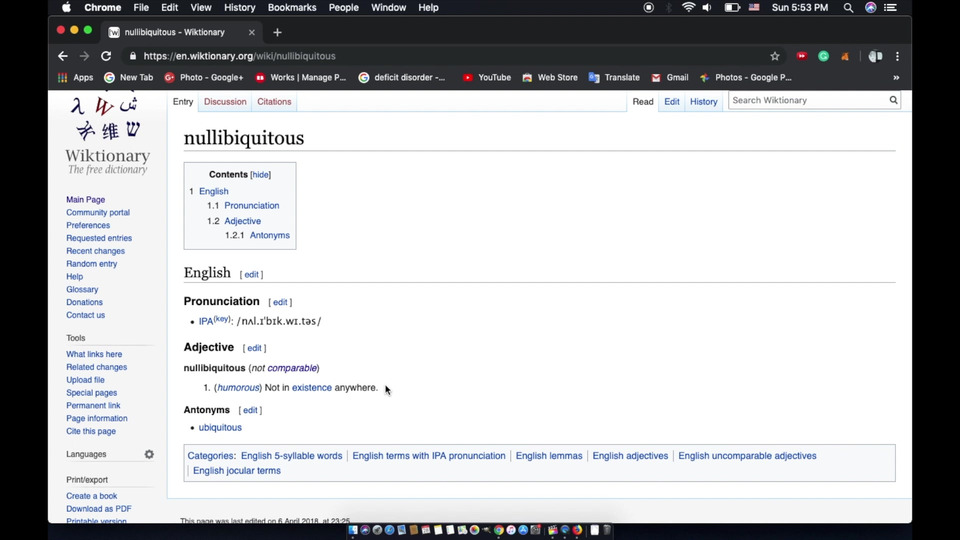Open a new tab with the plus button
This screenshot has width=960, height=540.
pos(277,32)
